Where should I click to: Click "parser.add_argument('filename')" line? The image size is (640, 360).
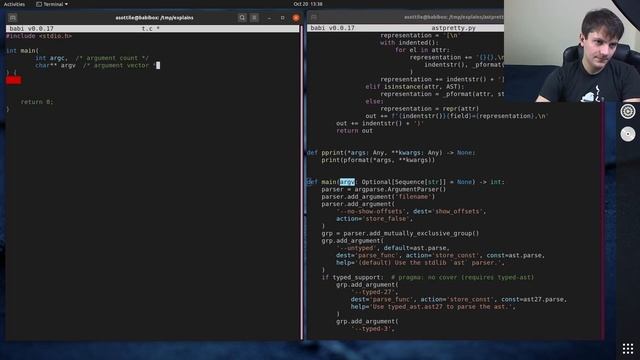378,197
